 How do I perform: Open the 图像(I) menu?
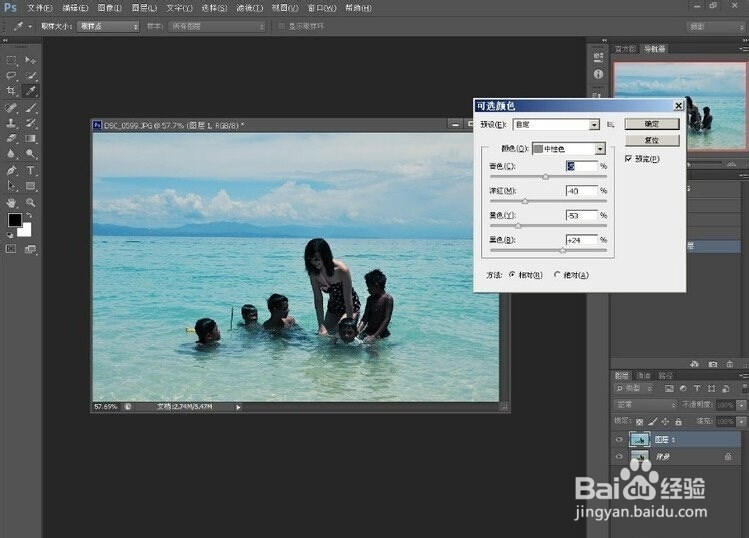click(110, 8)
